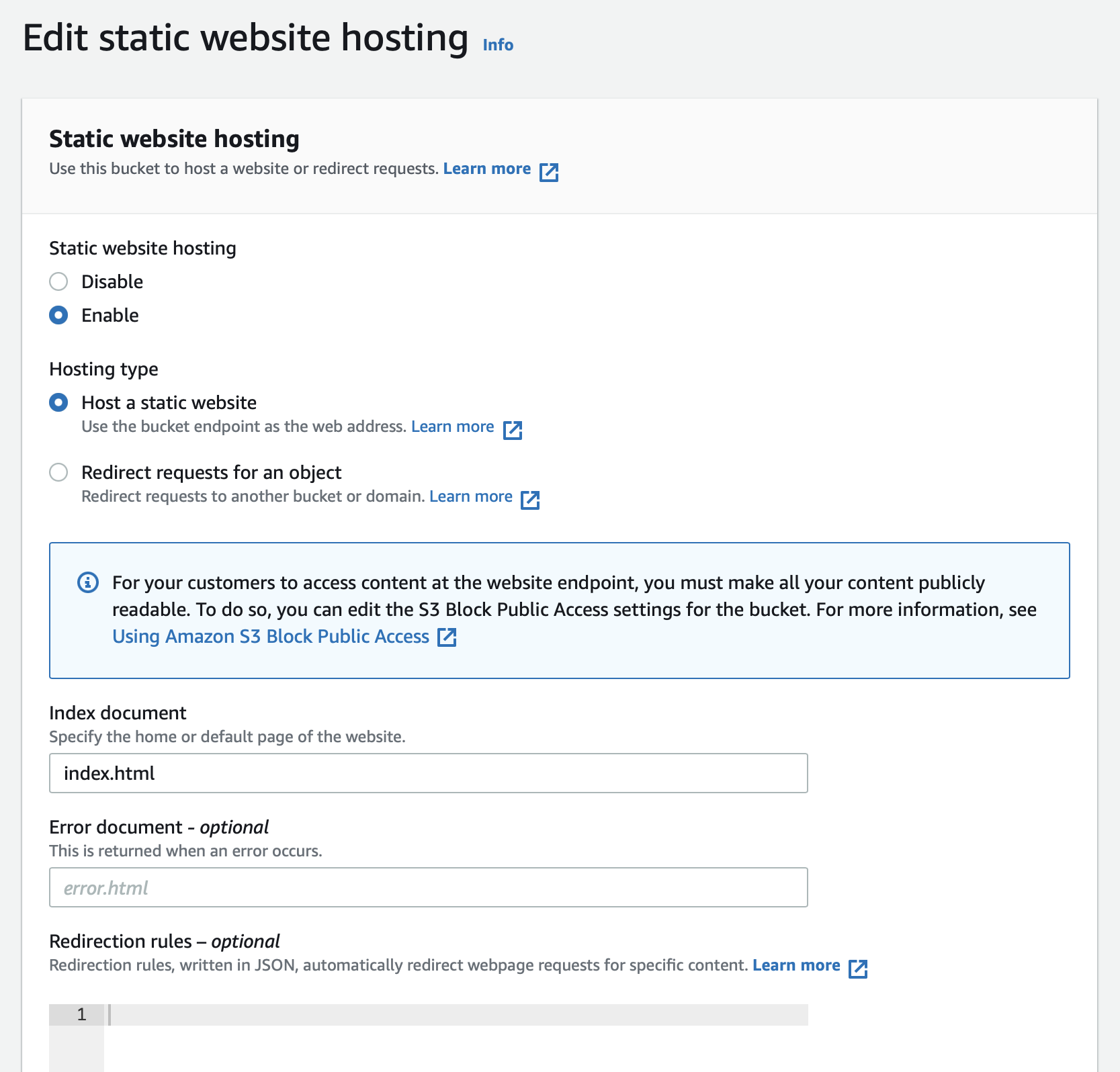Open Using Amazon S3 Block Public Access link

[x=271, y=636]
